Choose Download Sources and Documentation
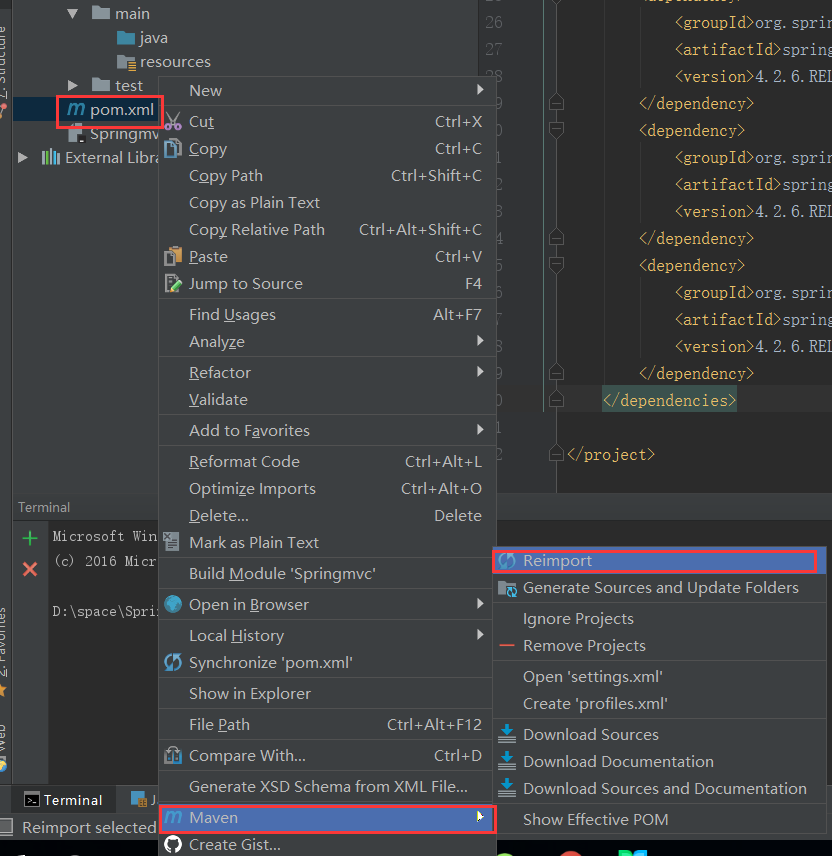The width and height of the screenshot is (832, 856). (664, 789)
